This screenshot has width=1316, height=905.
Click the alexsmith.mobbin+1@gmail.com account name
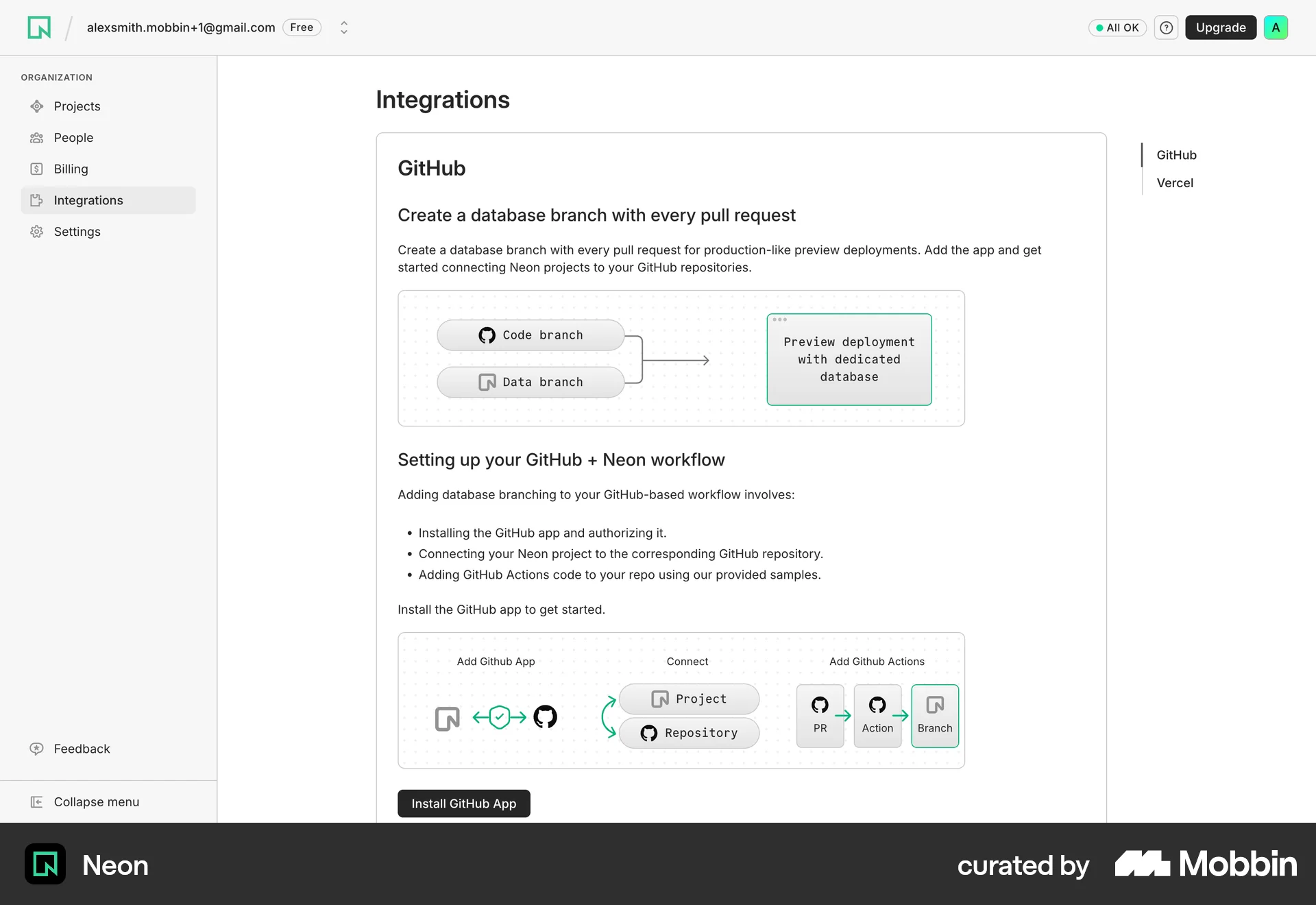[181, 27]
